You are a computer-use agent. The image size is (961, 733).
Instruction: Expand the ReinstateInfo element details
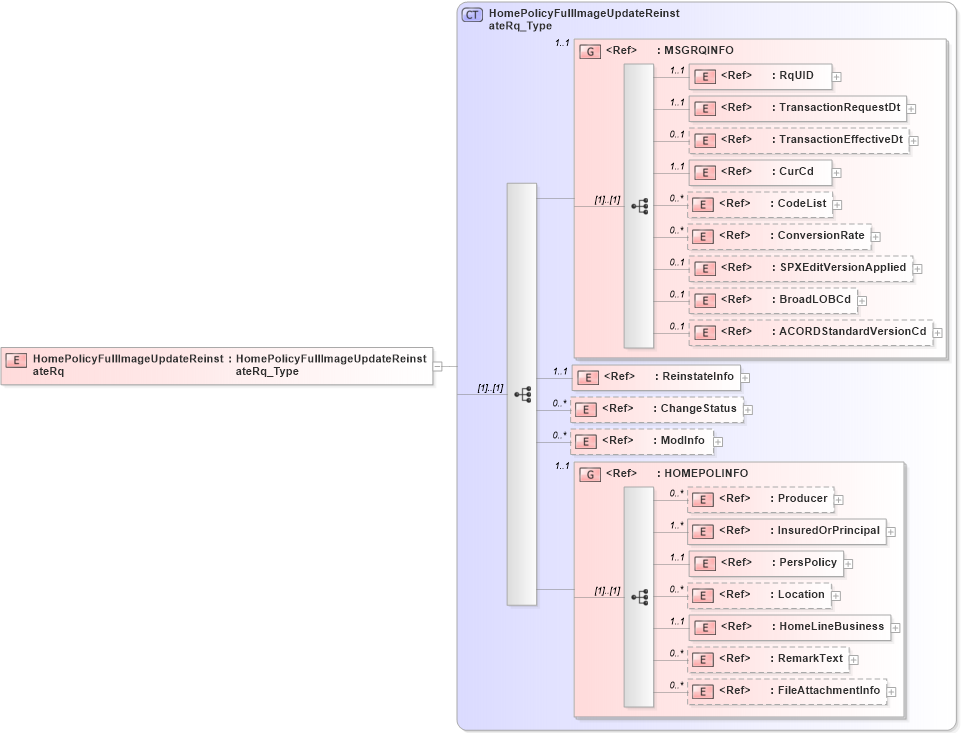746,377
